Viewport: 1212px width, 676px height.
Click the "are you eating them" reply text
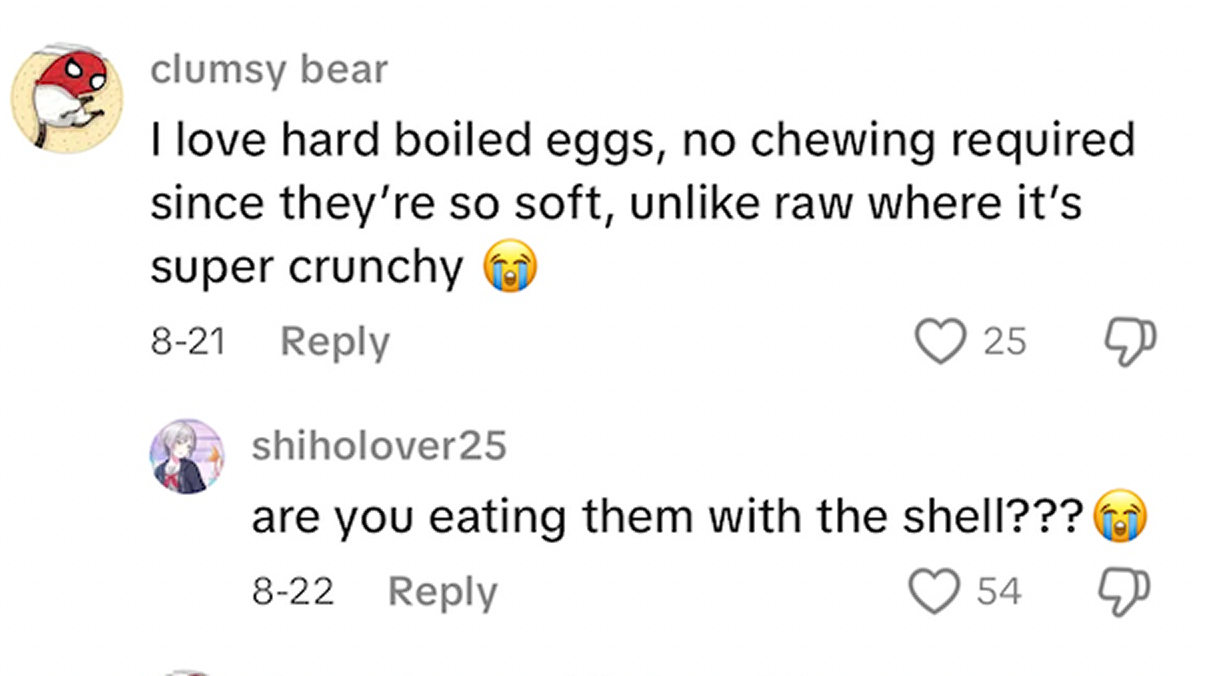click(668, 518)
